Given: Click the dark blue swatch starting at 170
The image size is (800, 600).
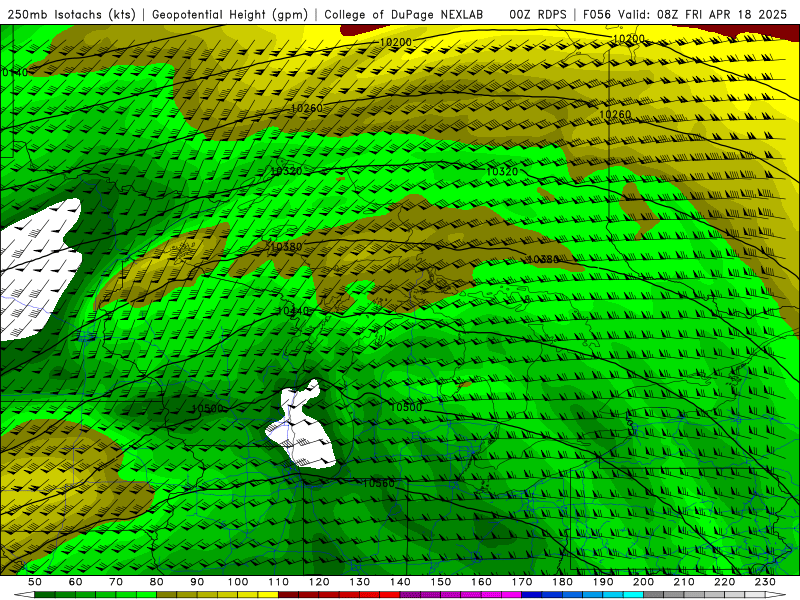Looking at the screenshot, I should pos(532,595).
